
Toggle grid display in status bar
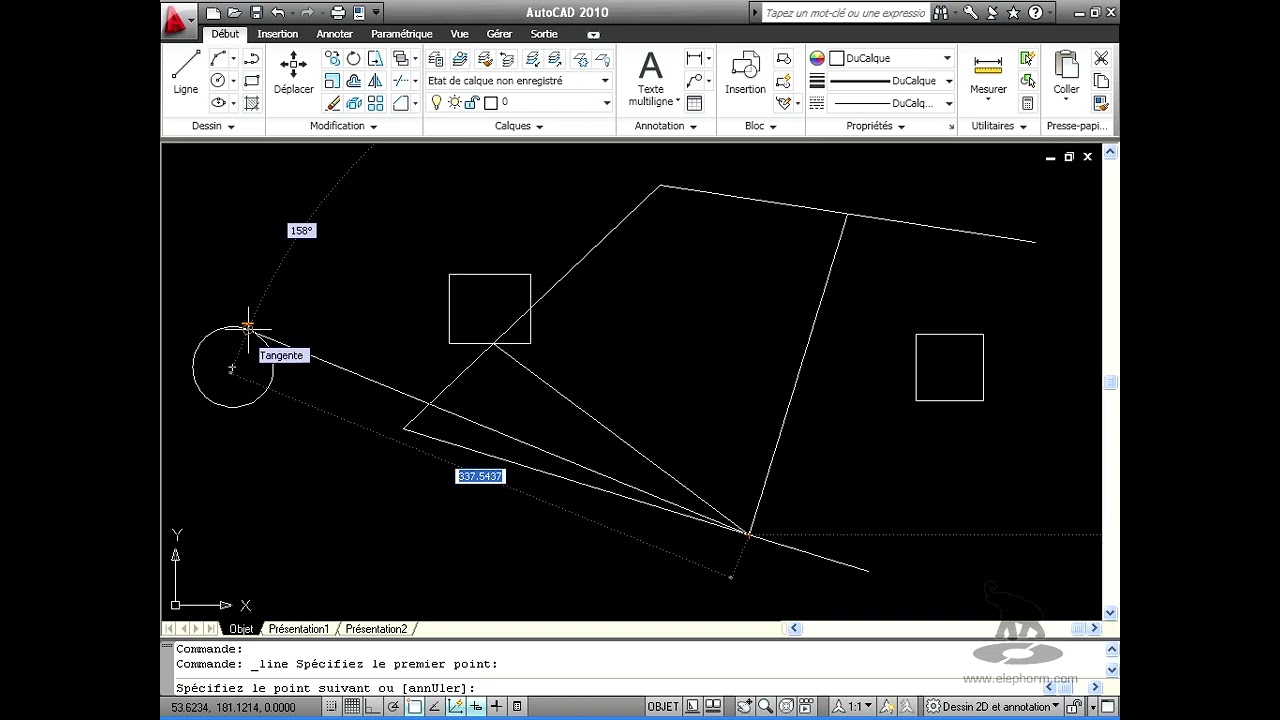pos(352,706)
